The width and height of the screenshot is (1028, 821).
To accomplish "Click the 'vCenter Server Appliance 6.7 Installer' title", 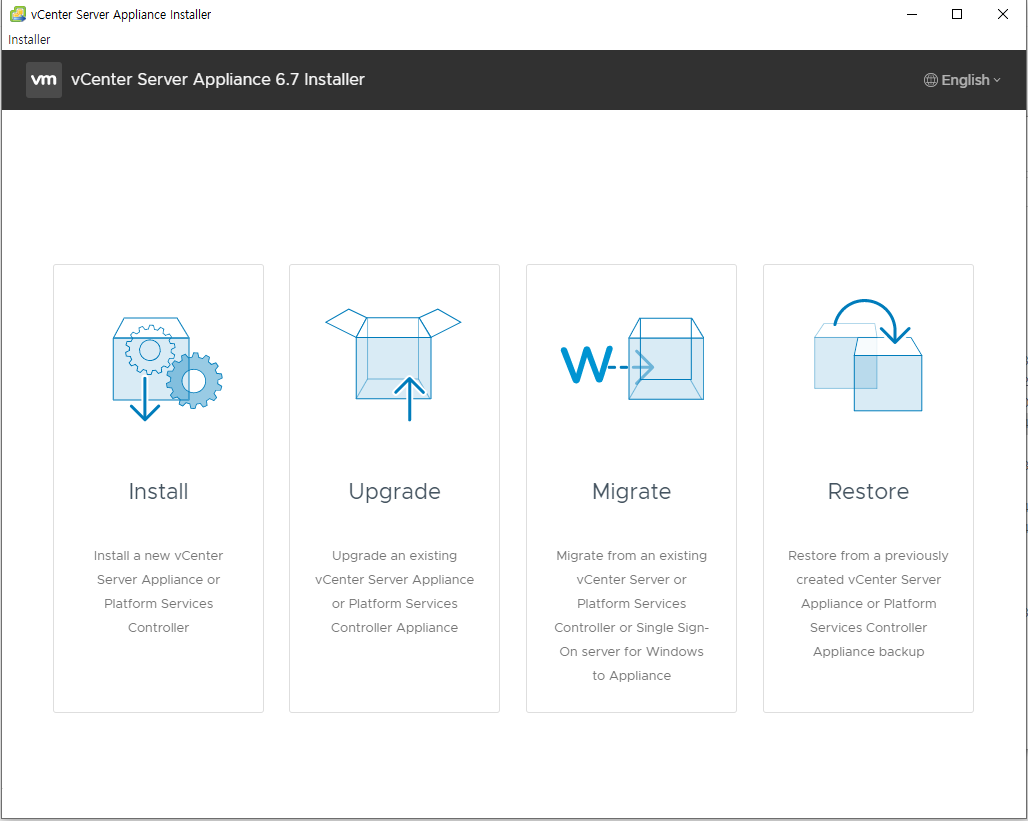I will click(x=218, y=79).
